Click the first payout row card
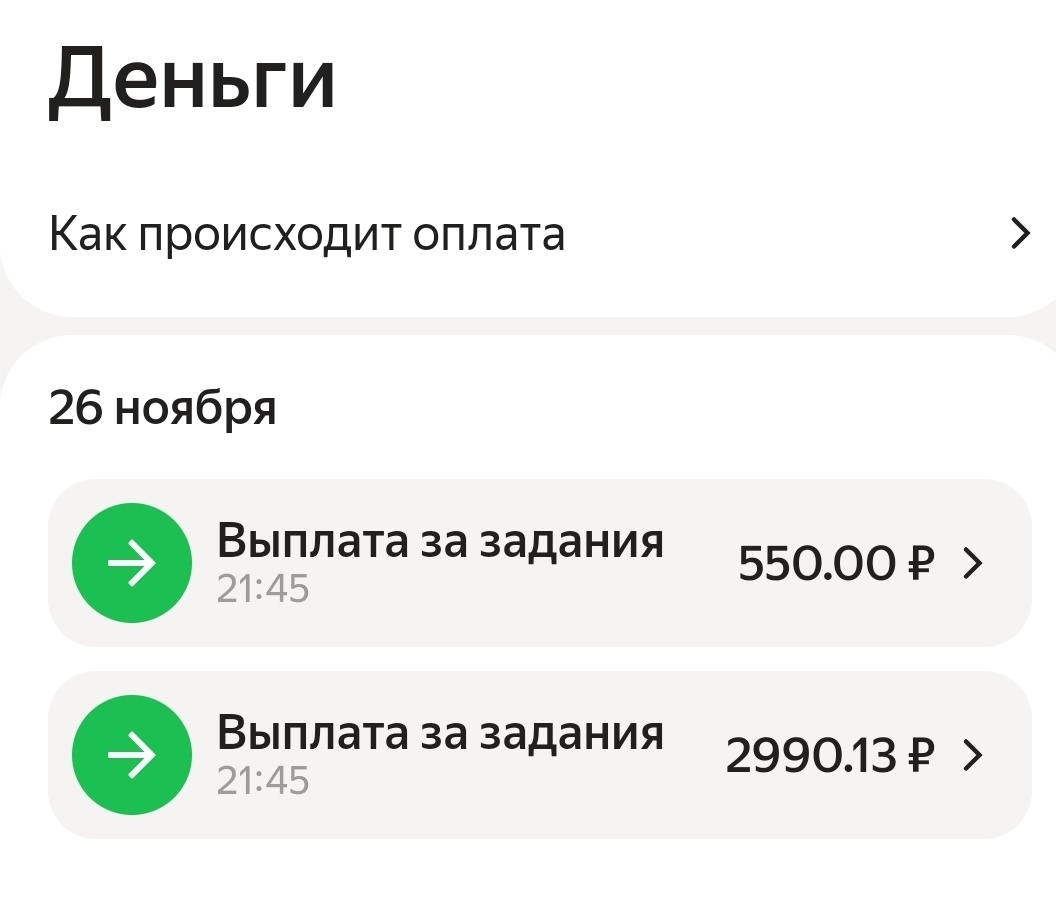 pyautogui.click(x=540, y=563)
